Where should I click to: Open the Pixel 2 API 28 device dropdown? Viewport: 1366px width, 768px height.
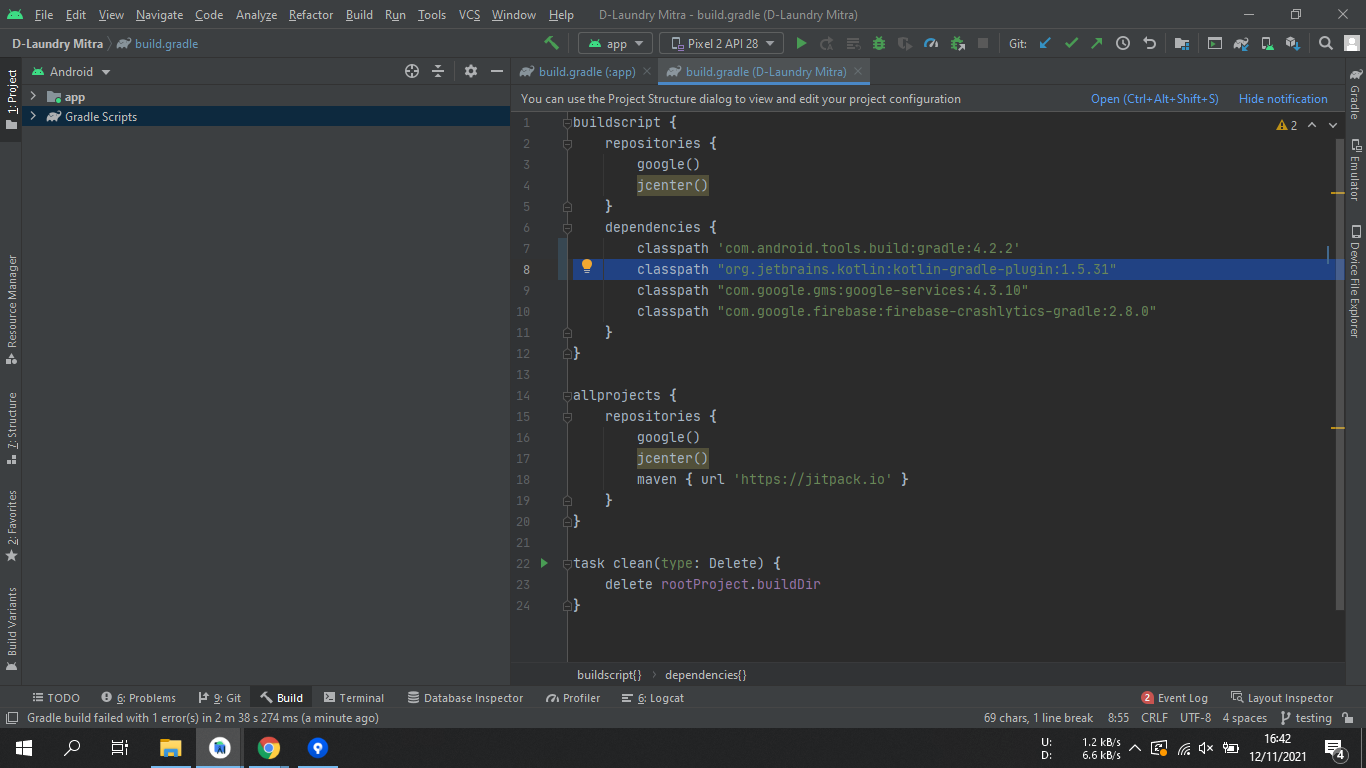coord(722,43)
